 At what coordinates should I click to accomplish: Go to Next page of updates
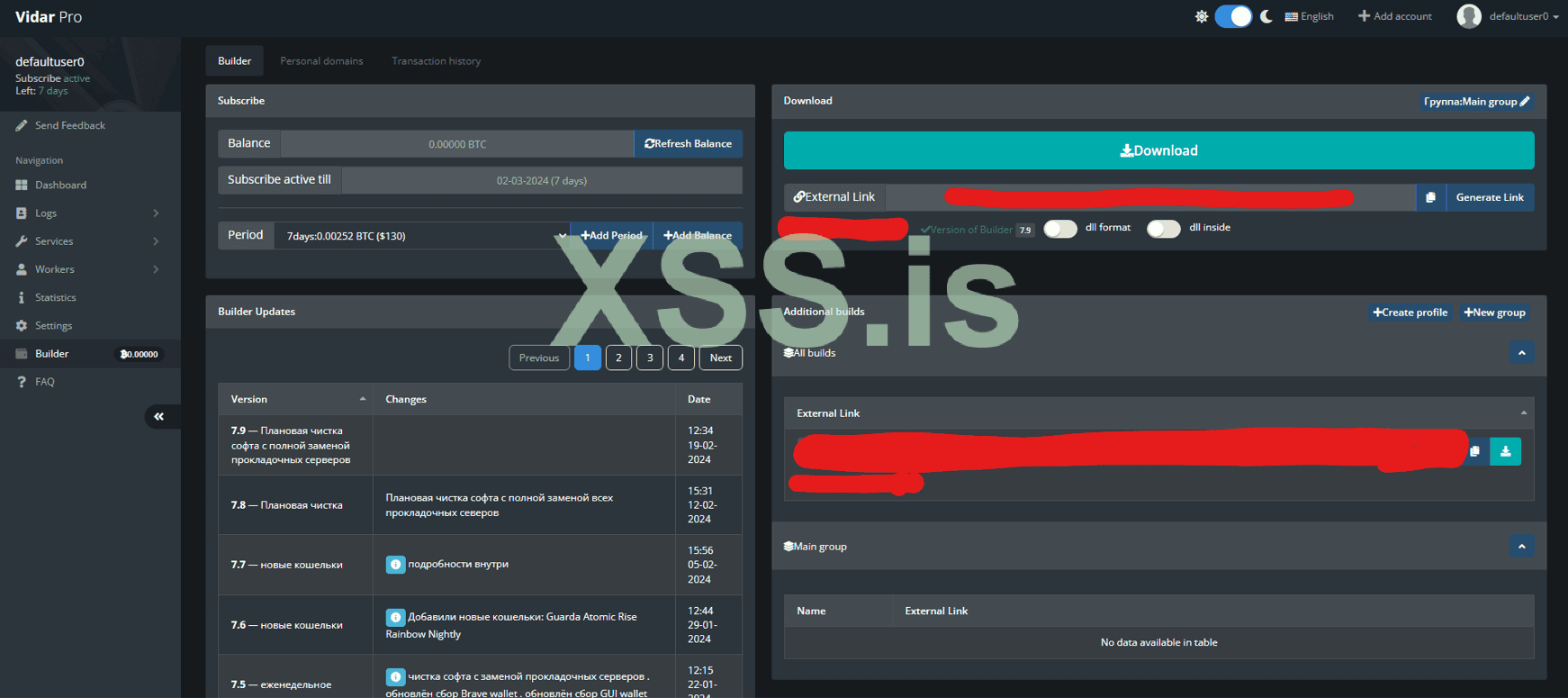pyautogui.click(x=721, y=358)
